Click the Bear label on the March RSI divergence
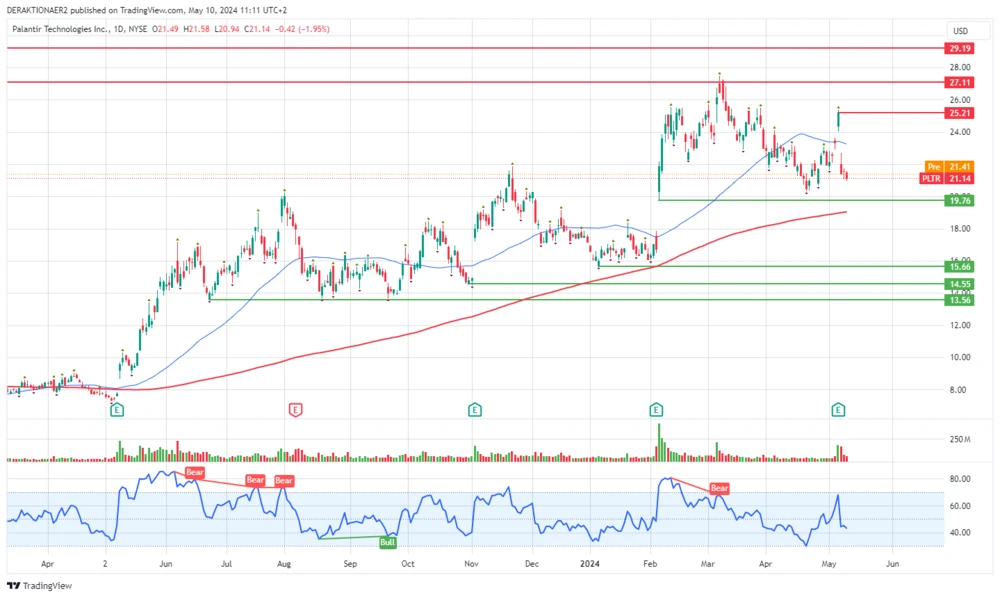The height and width of the screenshot is (598, 1000). [718, 489]
